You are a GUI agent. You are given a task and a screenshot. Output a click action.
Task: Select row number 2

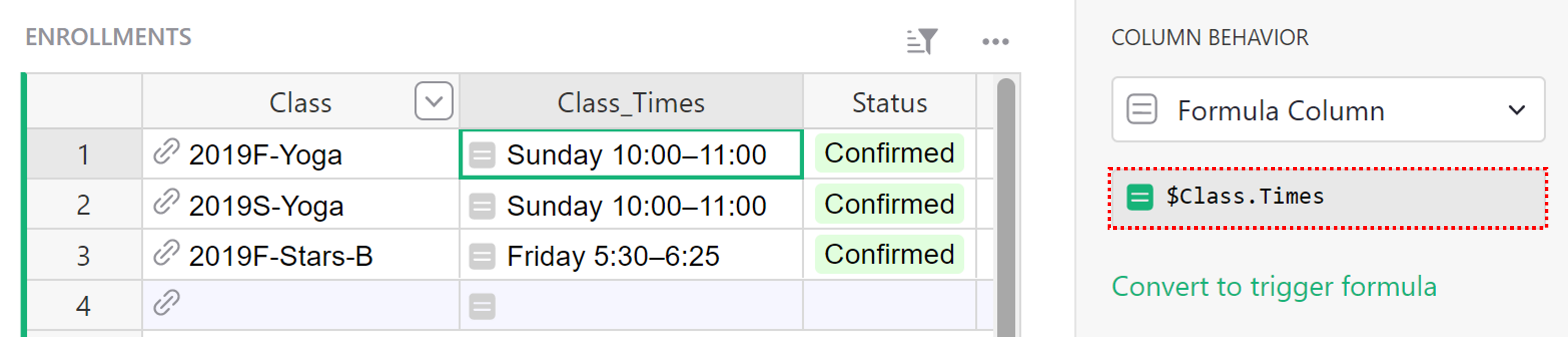84,205
